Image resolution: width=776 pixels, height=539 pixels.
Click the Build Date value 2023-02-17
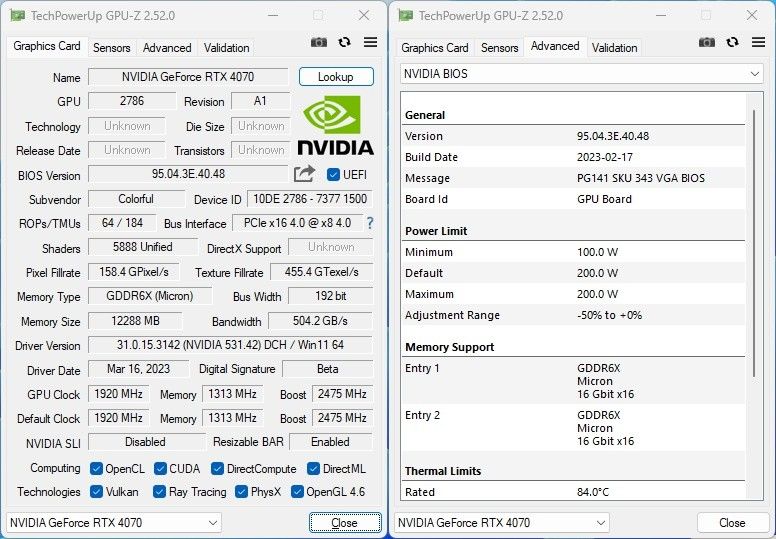tap(605, 157)
